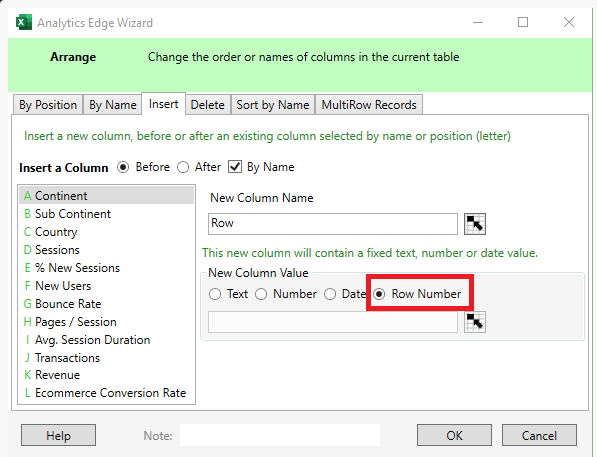Choose the Bounce Rate column
This screenshot has width=597, height=457.
(107, 304)
